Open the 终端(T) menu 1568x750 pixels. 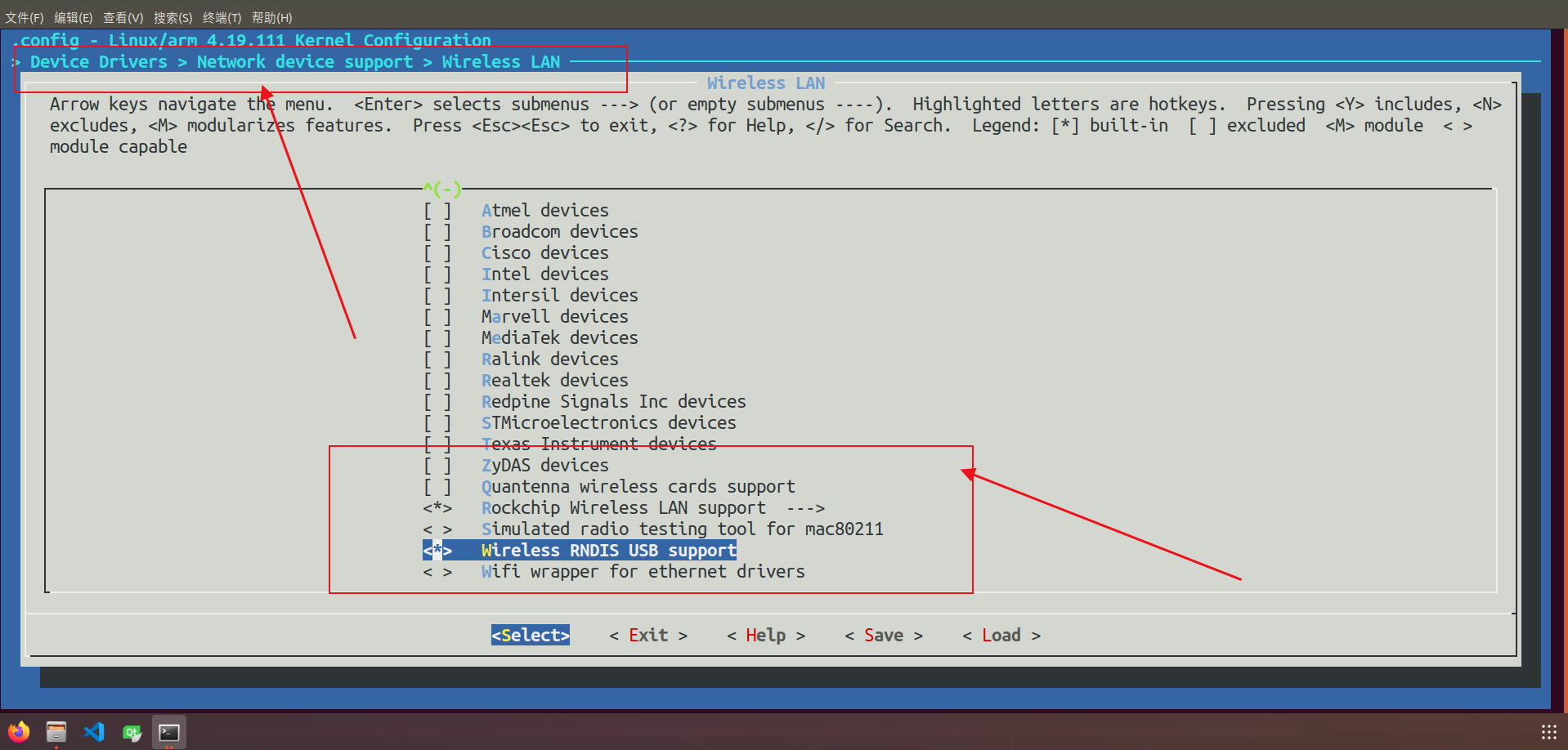point(222,17)
